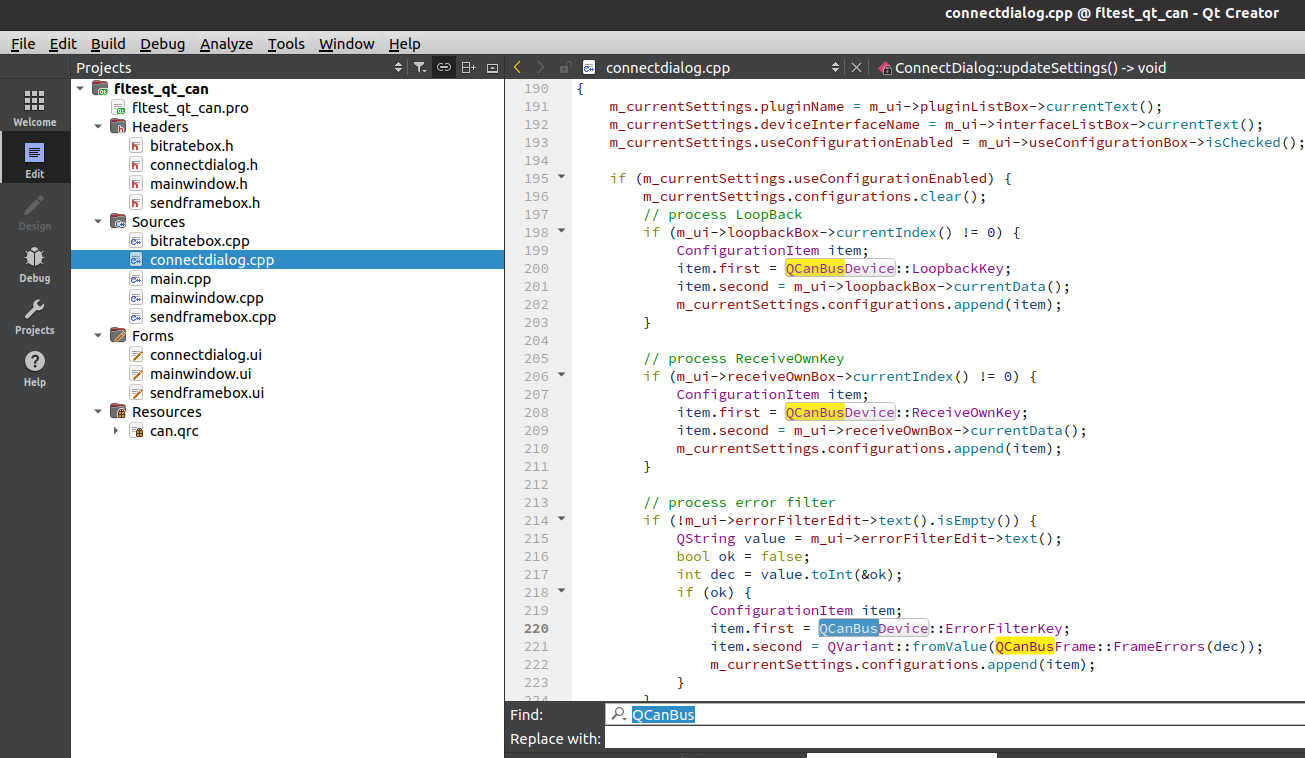Click the filter tree icon
This screenshot has height=758, width=1305.
point(420,68)
